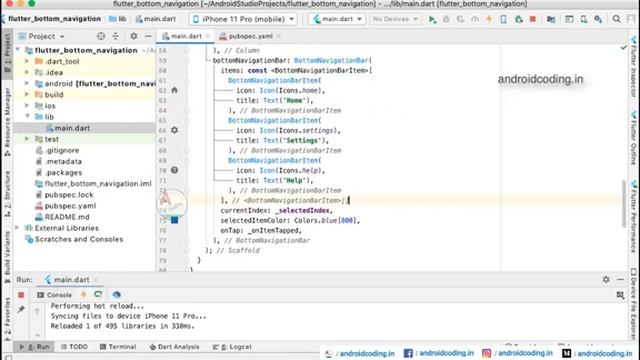Select .gitignore file in project tree

tap(62, 151)
